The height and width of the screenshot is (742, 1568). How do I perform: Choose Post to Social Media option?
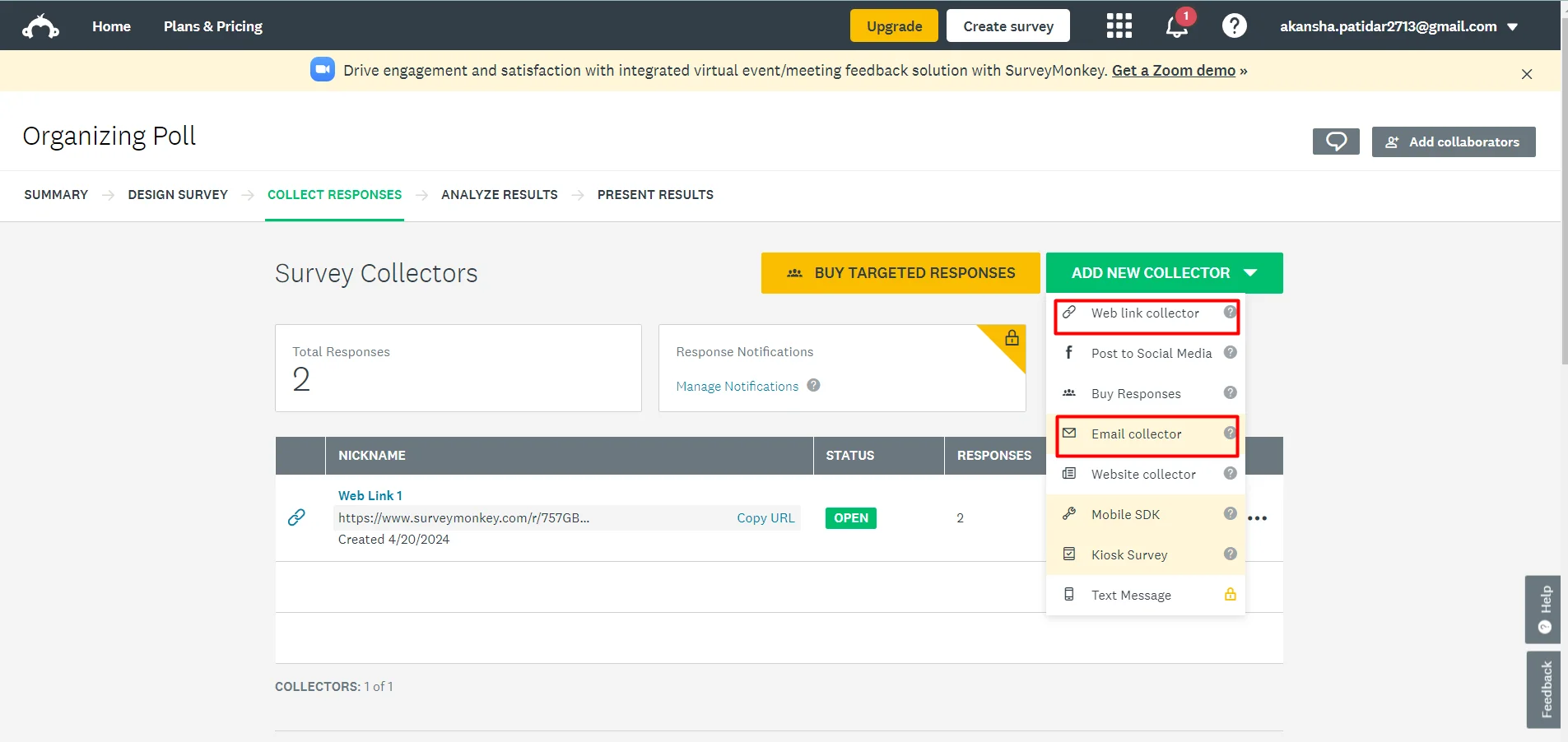(x=1145, y=354)
